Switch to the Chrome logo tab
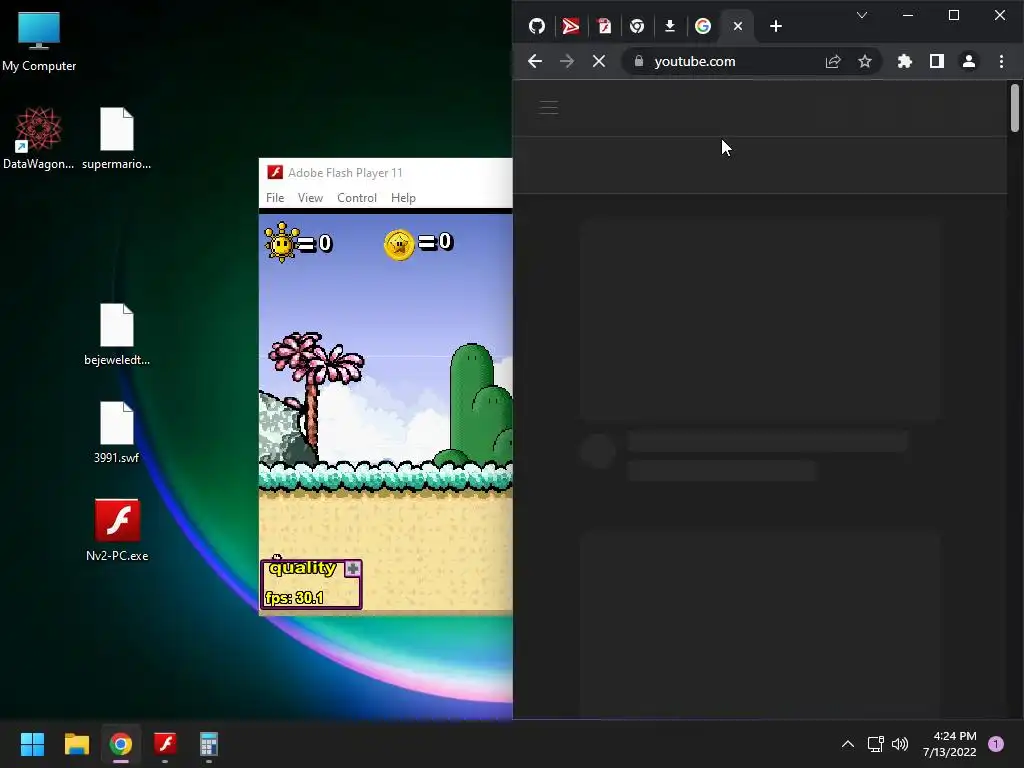This screenshot has width=1024, height=768. pos(637,26)
